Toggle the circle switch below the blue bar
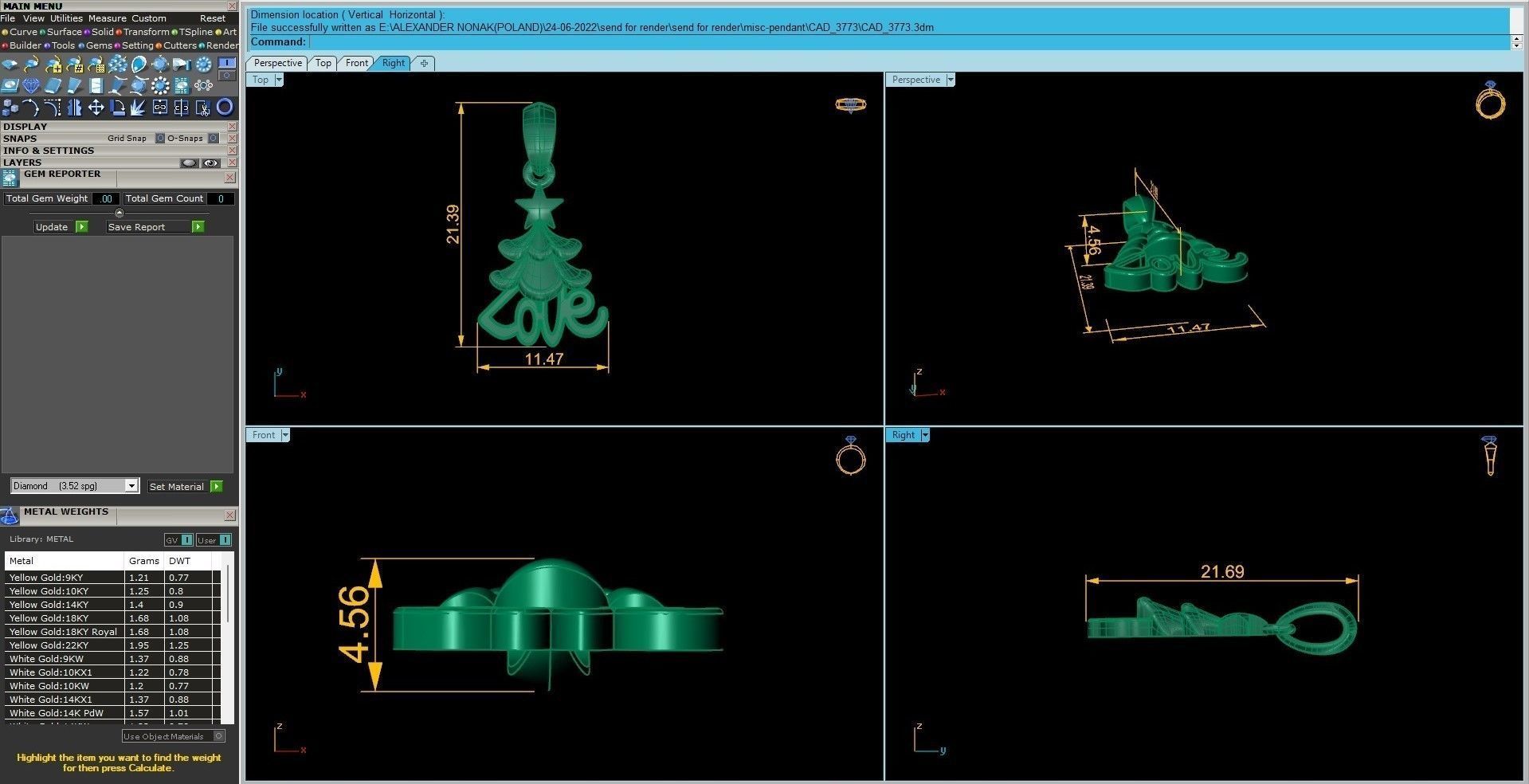The image size is (1529, 784). tap(227, 76)
